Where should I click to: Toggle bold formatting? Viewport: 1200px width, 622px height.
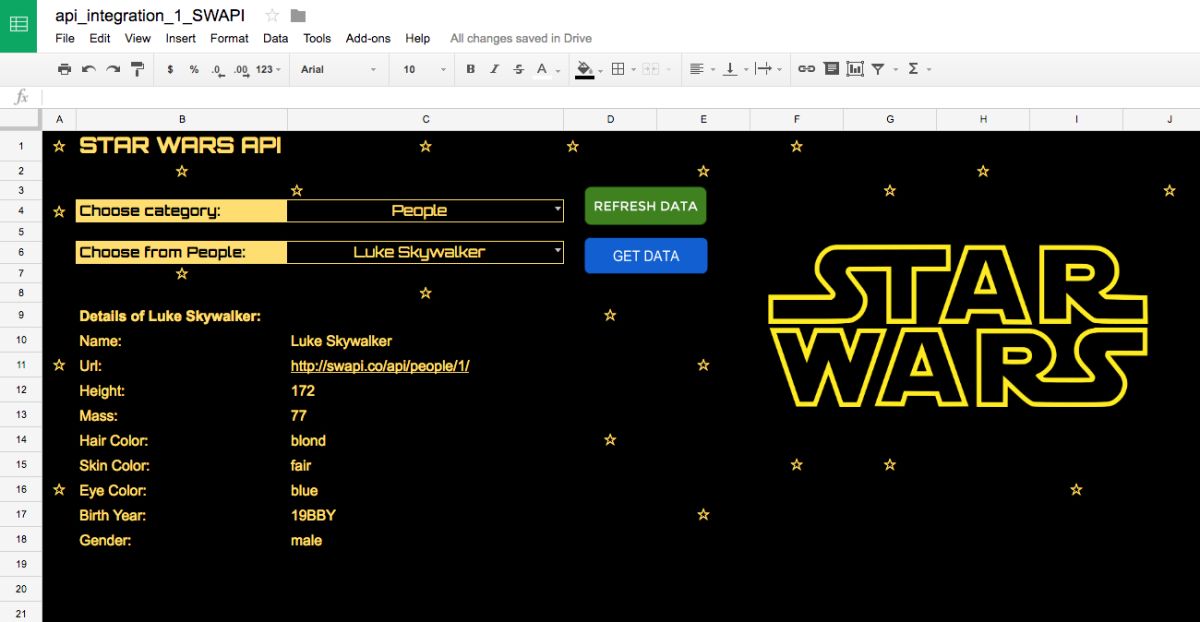471,69
